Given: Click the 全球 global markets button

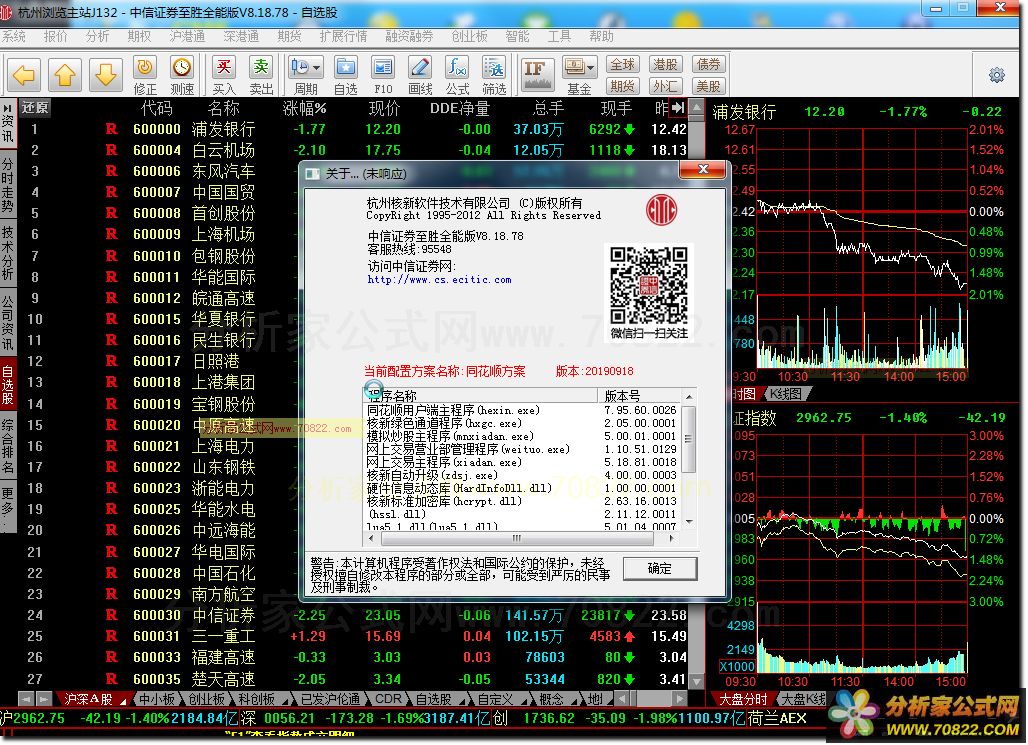Looking at the screenshot, I should (622, 64).
